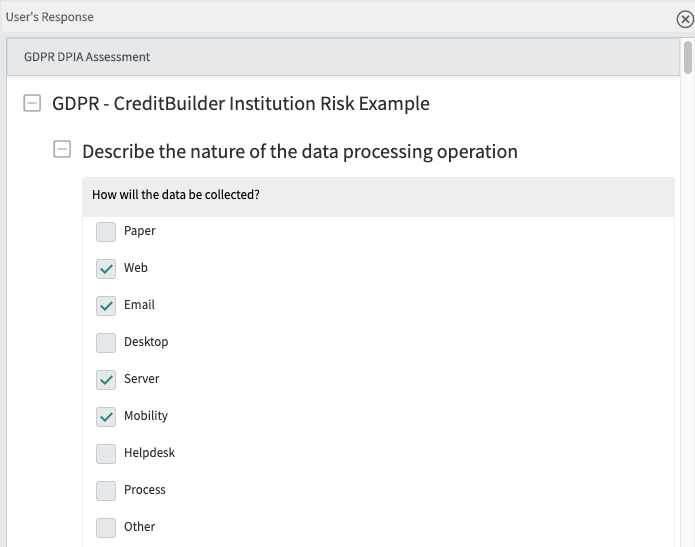Collapse Describe the nature of data processing section

click(x=62, y=149)
